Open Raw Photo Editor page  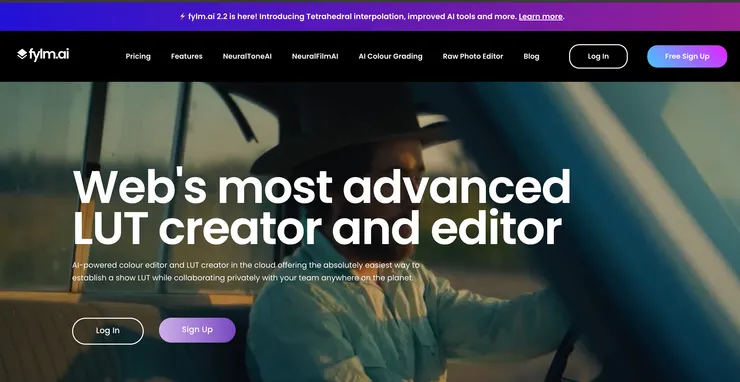click(x=473, y=56)
